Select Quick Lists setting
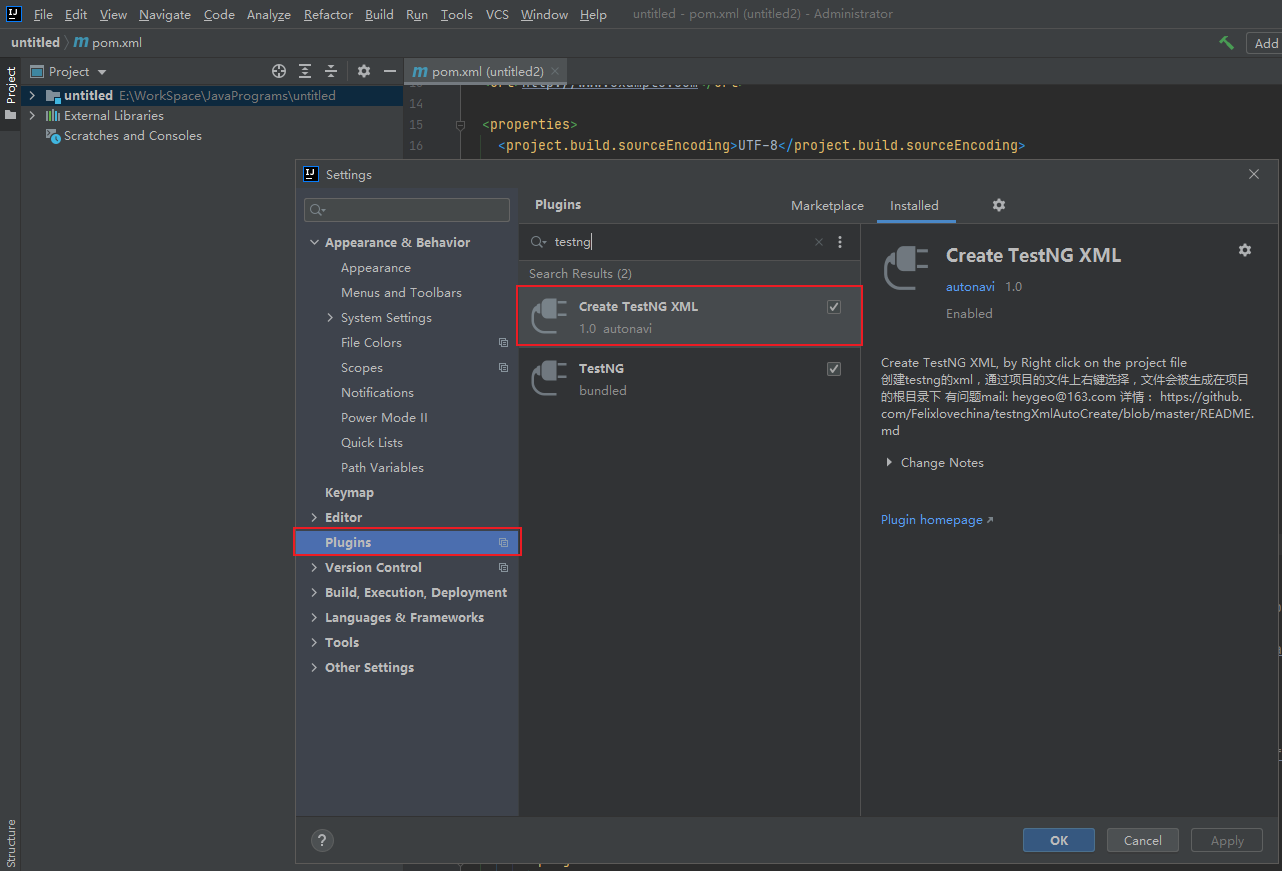This screenshot has width=1282, height=871. tap(372, 442)
